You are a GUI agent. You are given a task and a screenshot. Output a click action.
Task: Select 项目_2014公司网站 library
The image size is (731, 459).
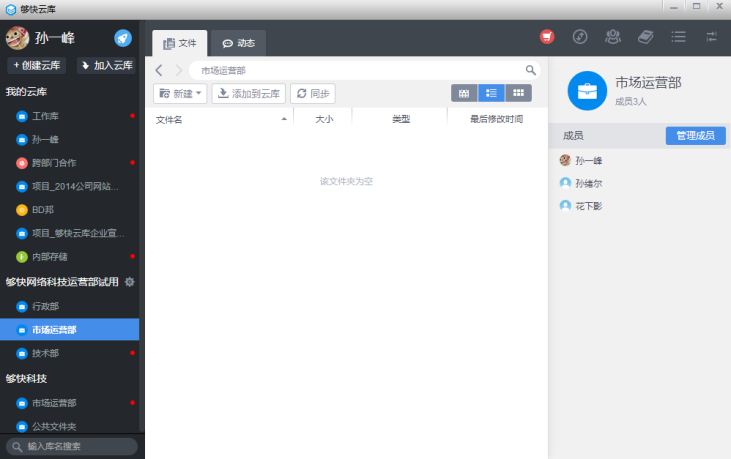[x=69, y=186]
